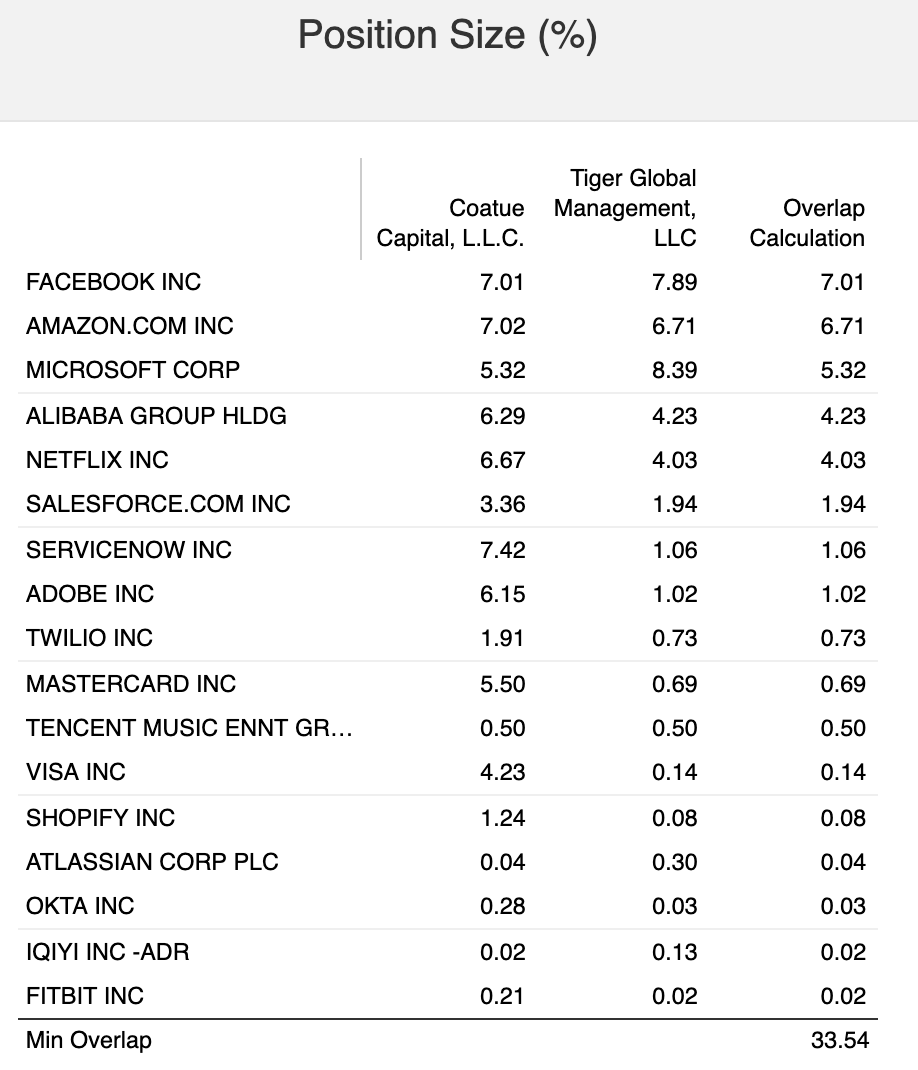918x1070 pixels.
Task: Click SALESFORCE.COM INC row label
Action: pyautogui.click(x=158, y=504)
